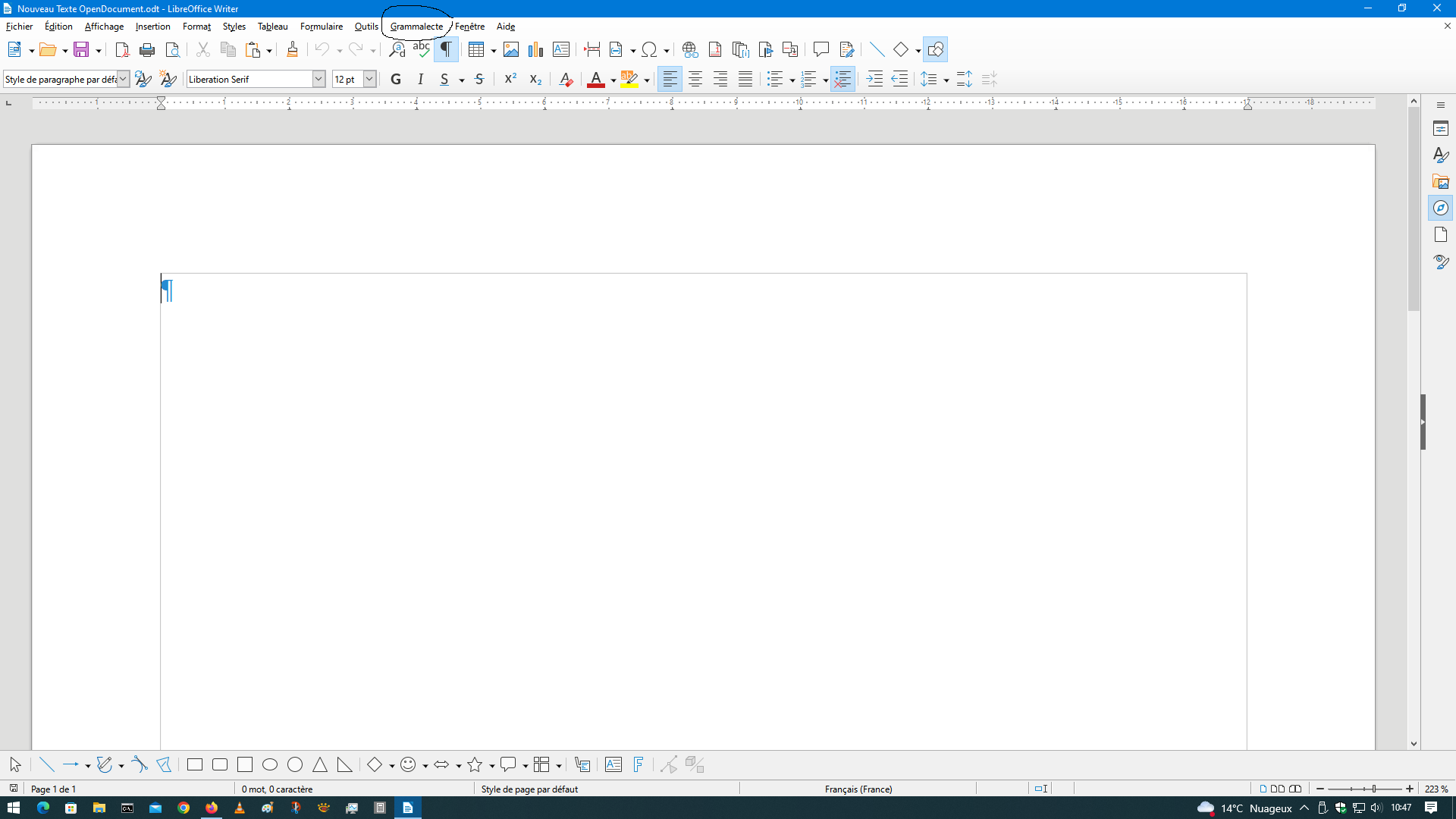Open the Grammalecte menu
Viewport: 1456px width, 819px height.
coord(416,27)
